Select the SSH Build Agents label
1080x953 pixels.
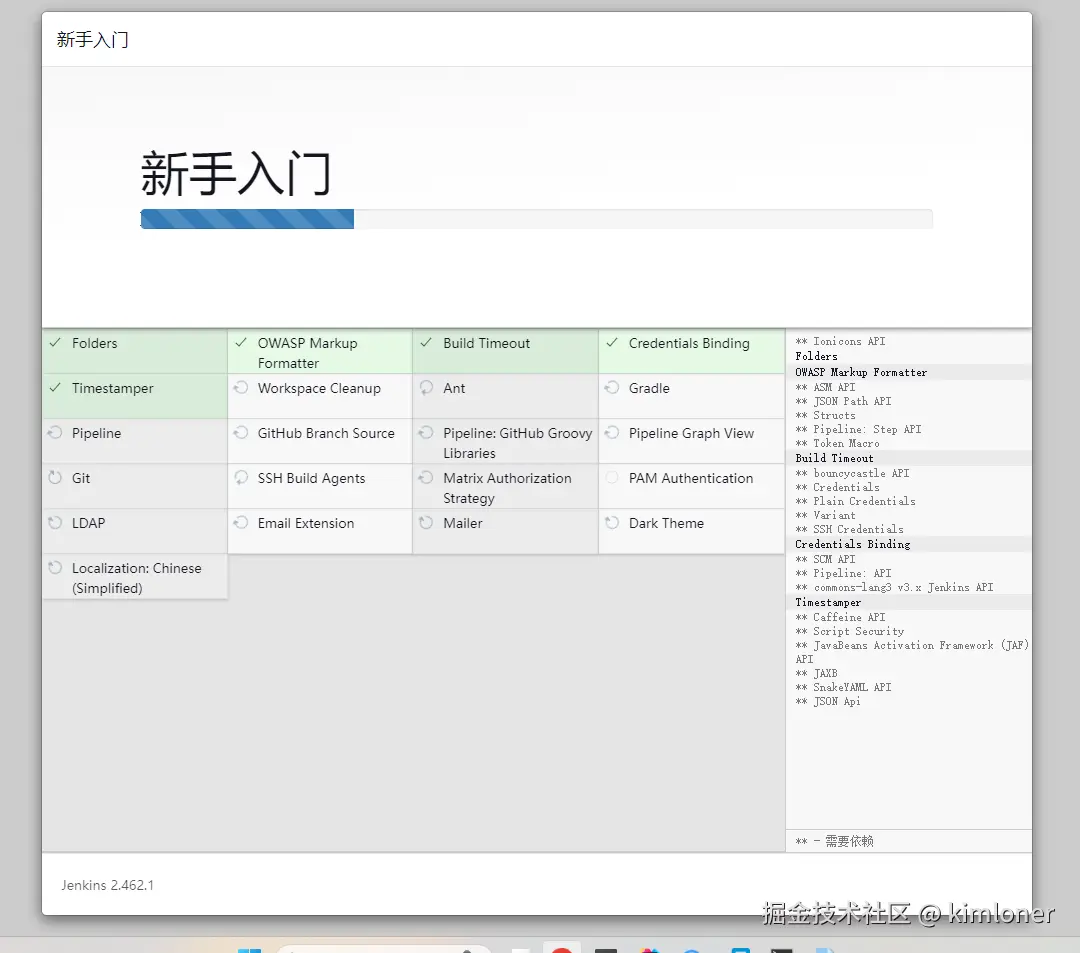(x=311, y=478)
